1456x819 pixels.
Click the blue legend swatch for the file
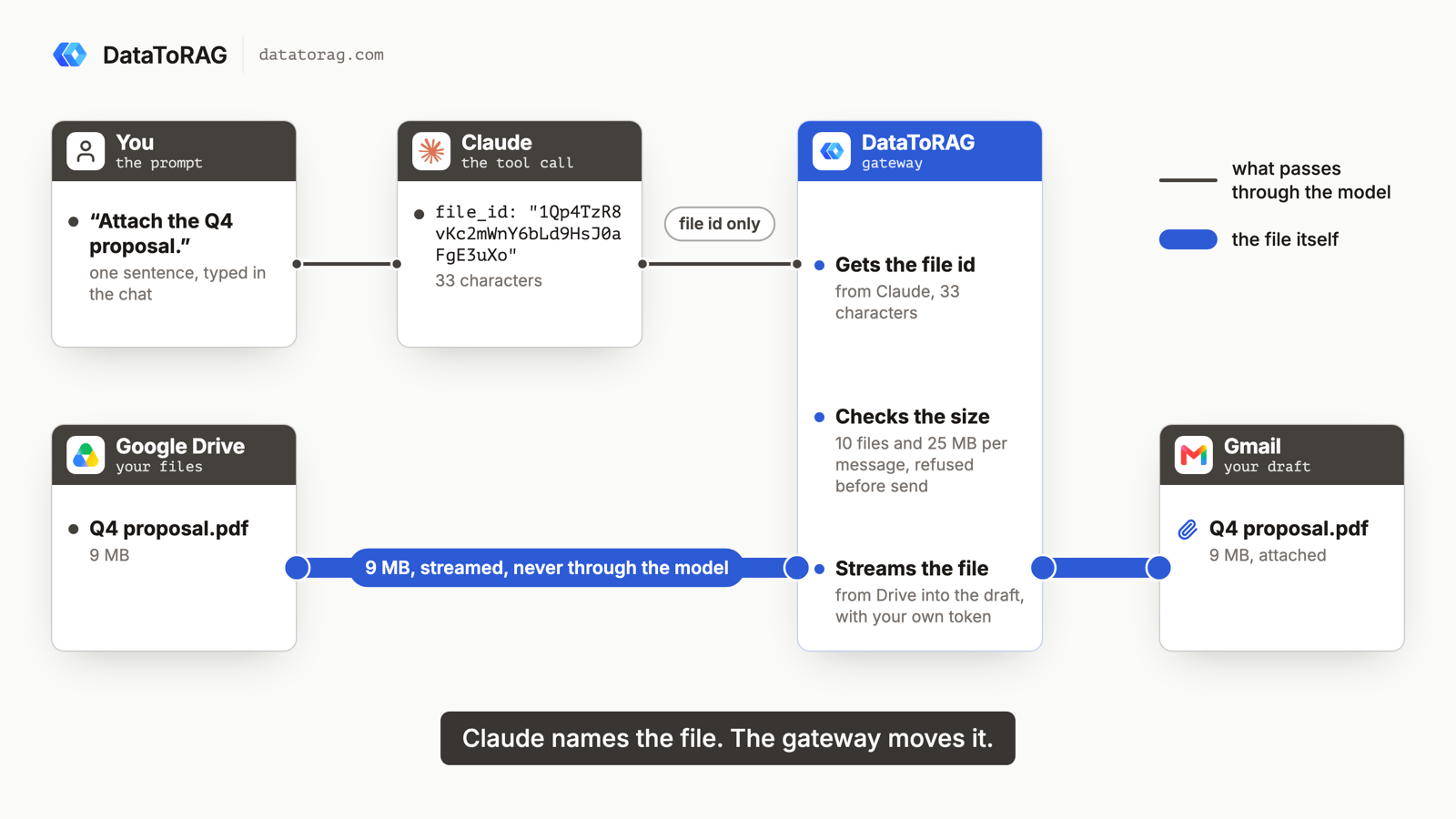(1188, 239)
